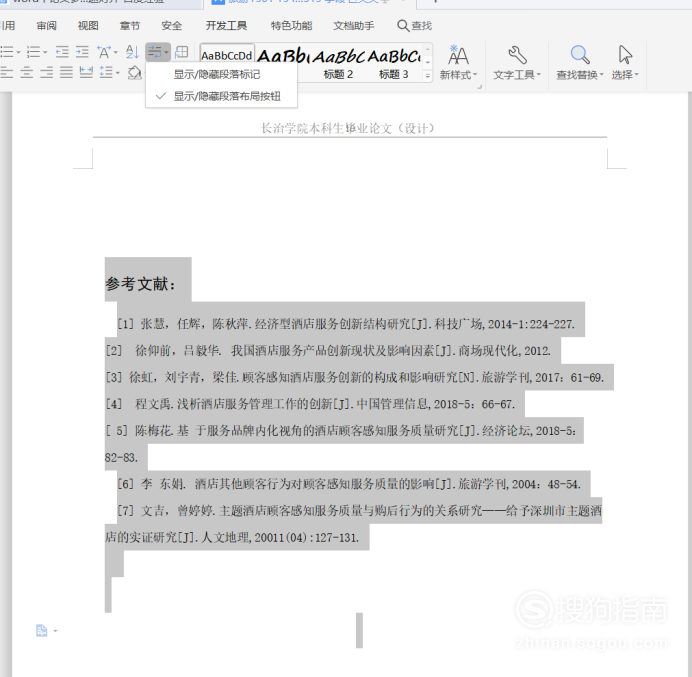
Task: Click reference [3] 徐虹 line
Action: point(354,377)
